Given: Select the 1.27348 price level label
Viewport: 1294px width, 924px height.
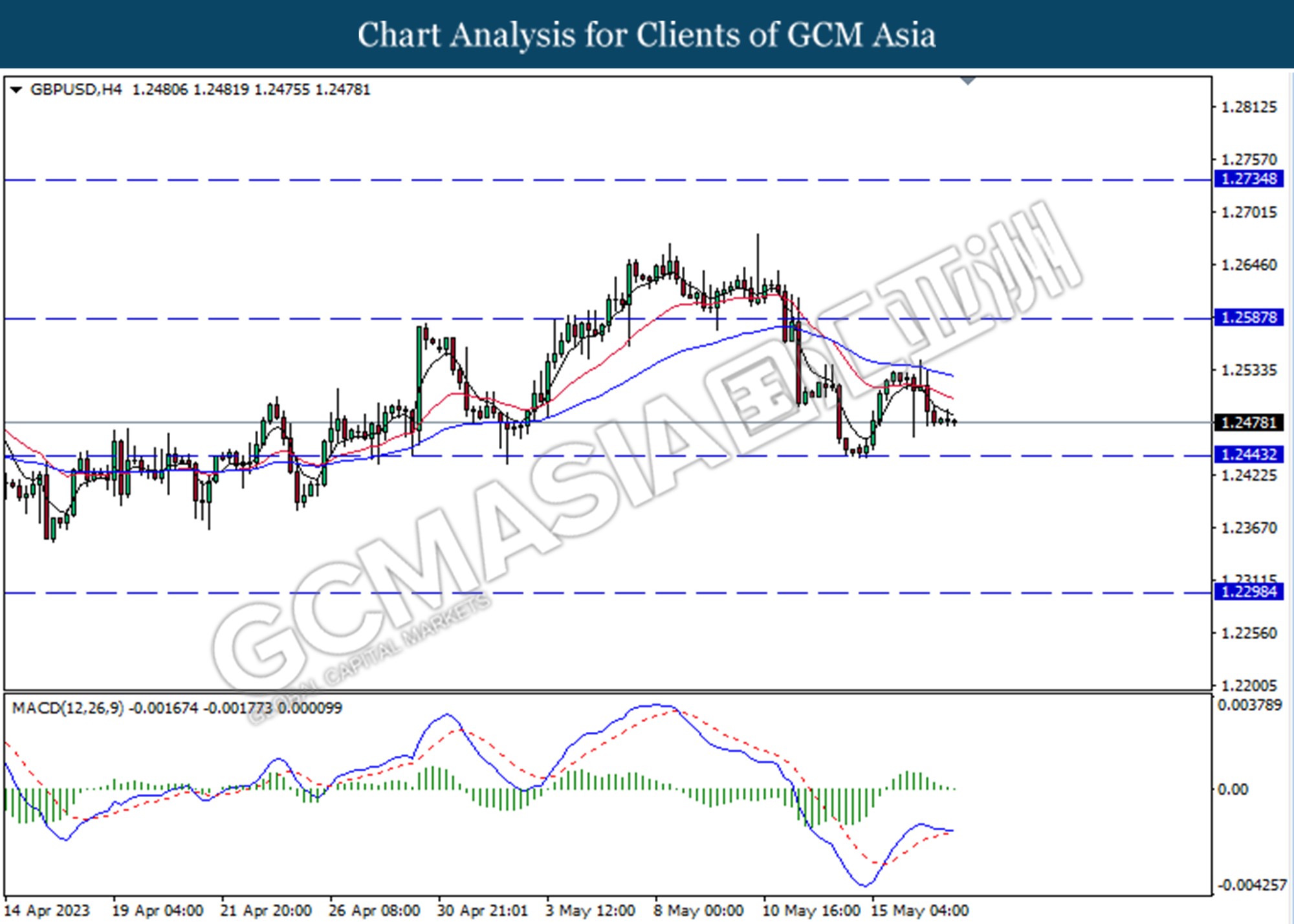Looking at the screenshot, I should 1249,179.
